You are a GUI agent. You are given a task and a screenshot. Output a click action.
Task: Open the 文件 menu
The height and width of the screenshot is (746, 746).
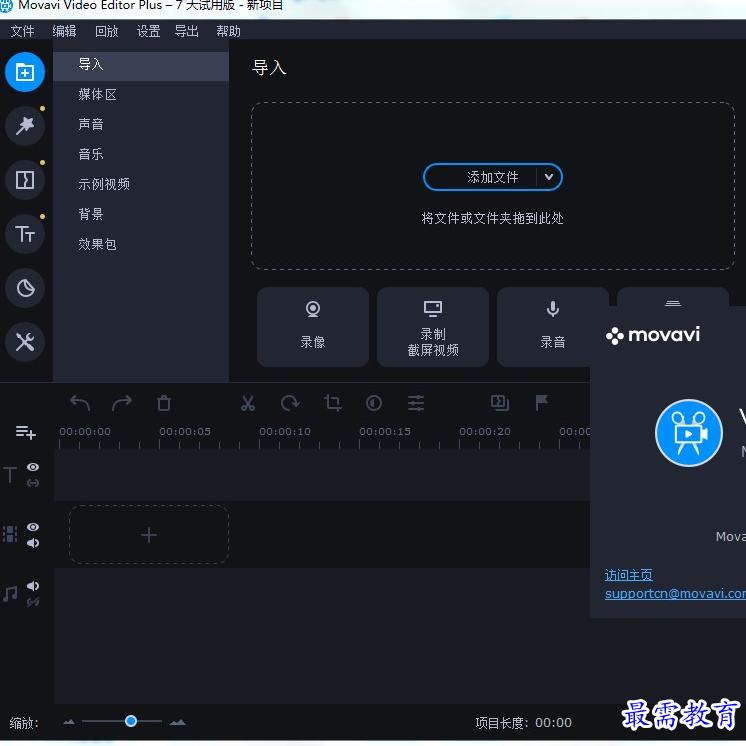click(22, 31)
